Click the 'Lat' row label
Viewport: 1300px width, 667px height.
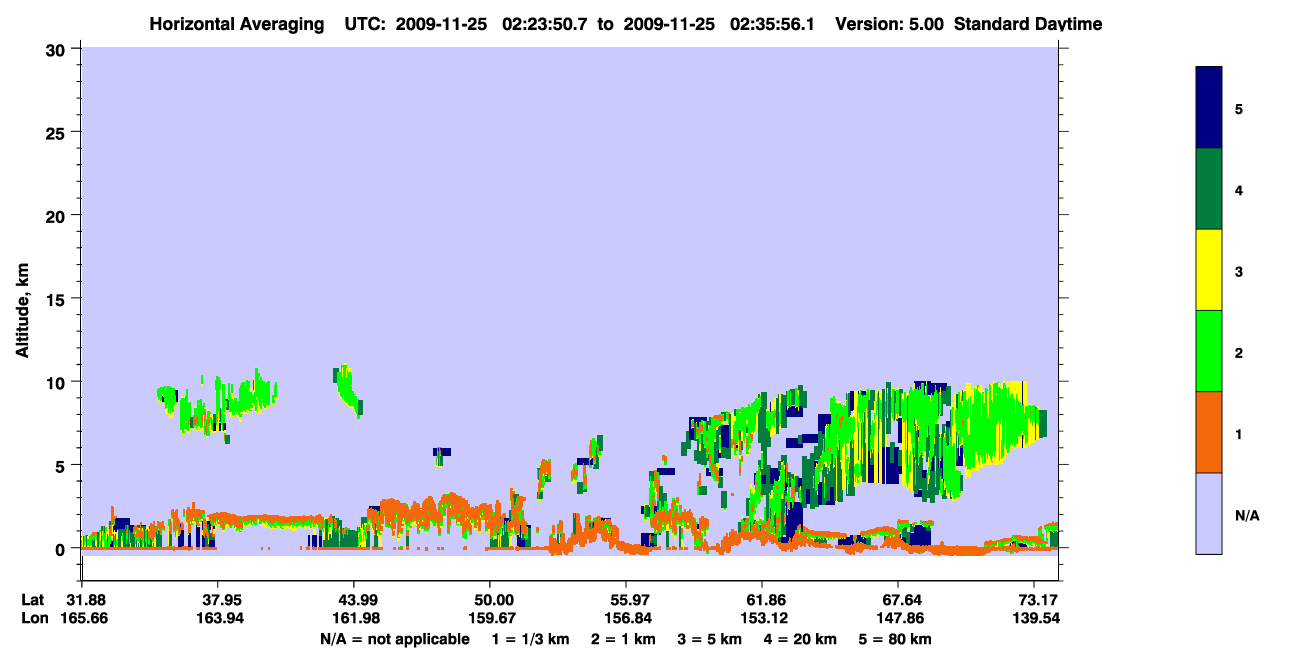[x=33, y=600]
